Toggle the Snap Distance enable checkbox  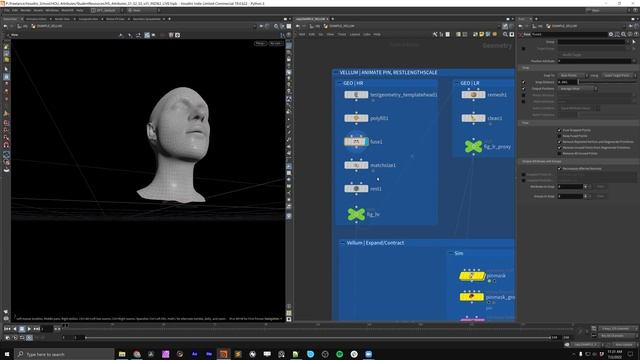(524, 82)
